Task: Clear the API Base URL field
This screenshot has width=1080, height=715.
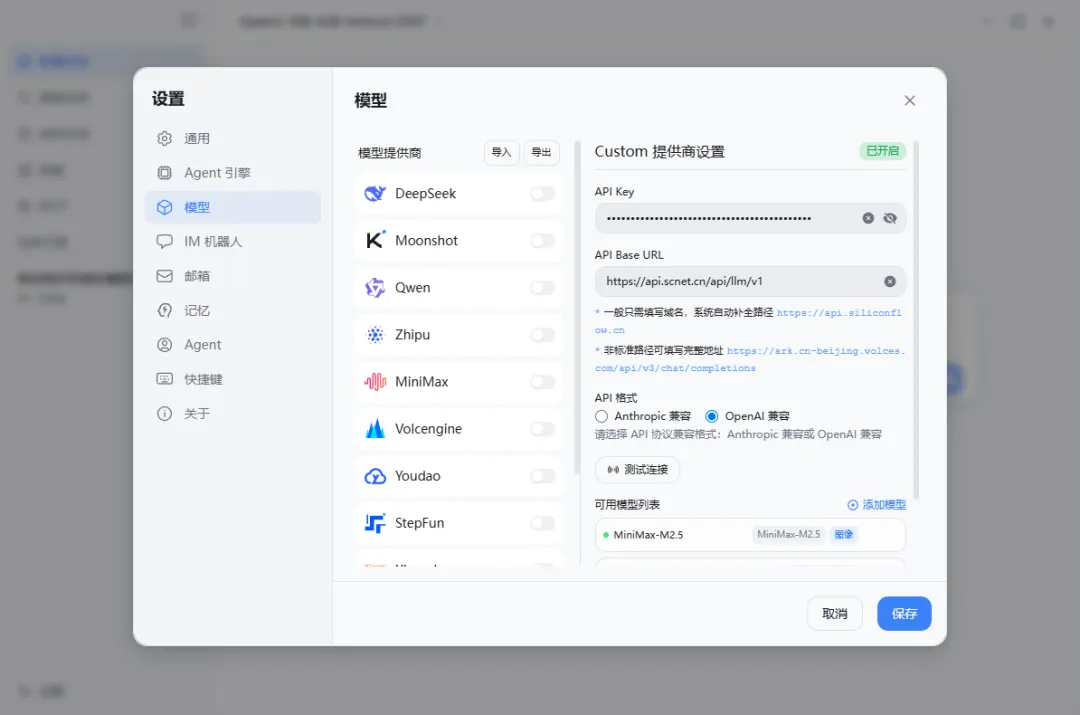Action: click(890, 282)
